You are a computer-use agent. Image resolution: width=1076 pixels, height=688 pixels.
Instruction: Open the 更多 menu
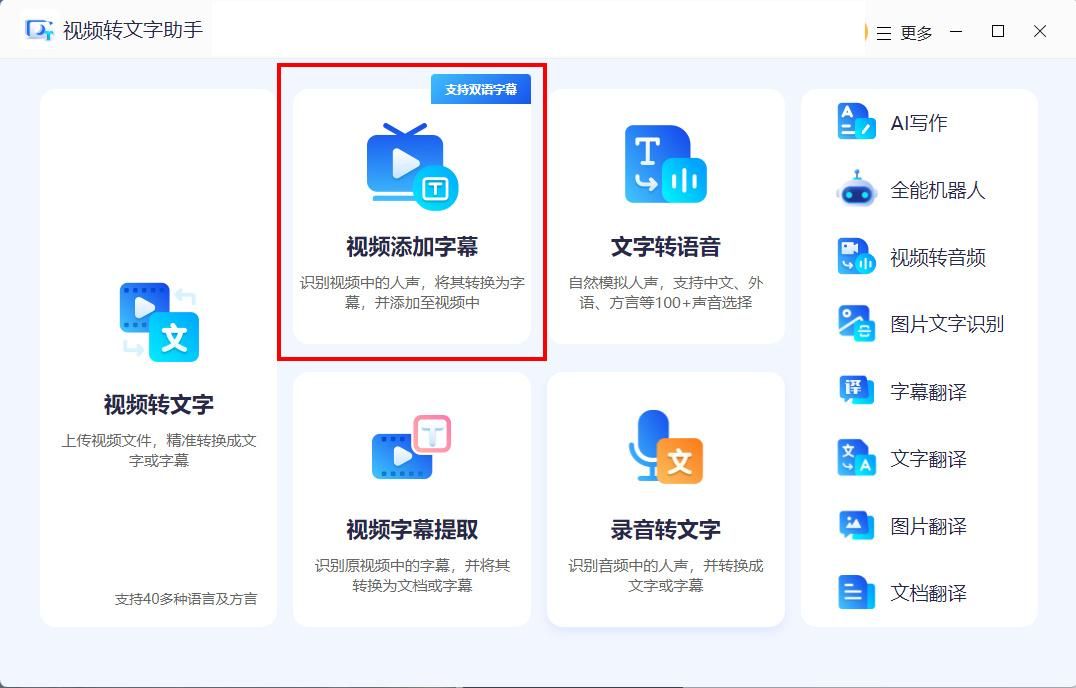click(916, 33)
